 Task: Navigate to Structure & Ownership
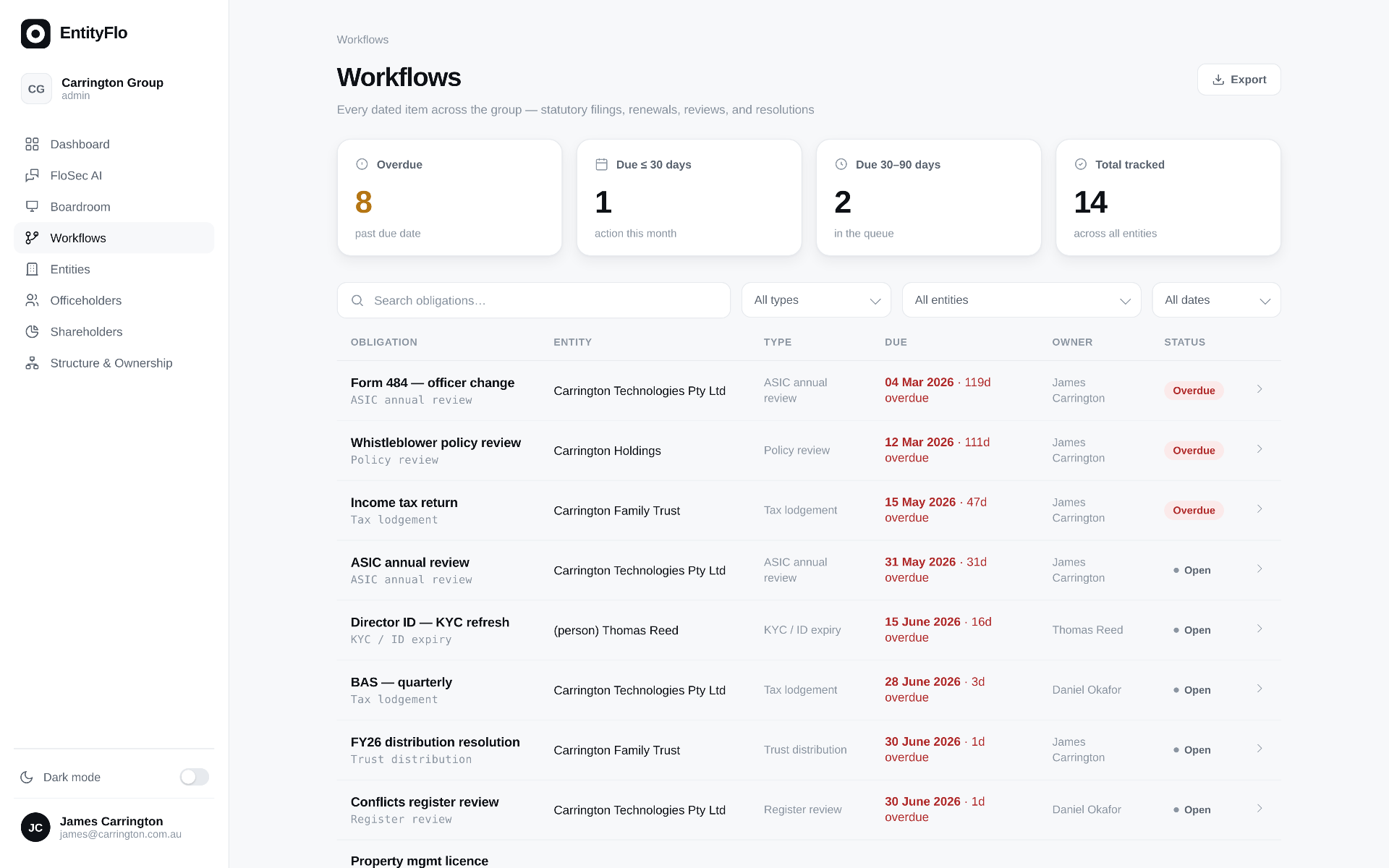[x=114, y=362]
